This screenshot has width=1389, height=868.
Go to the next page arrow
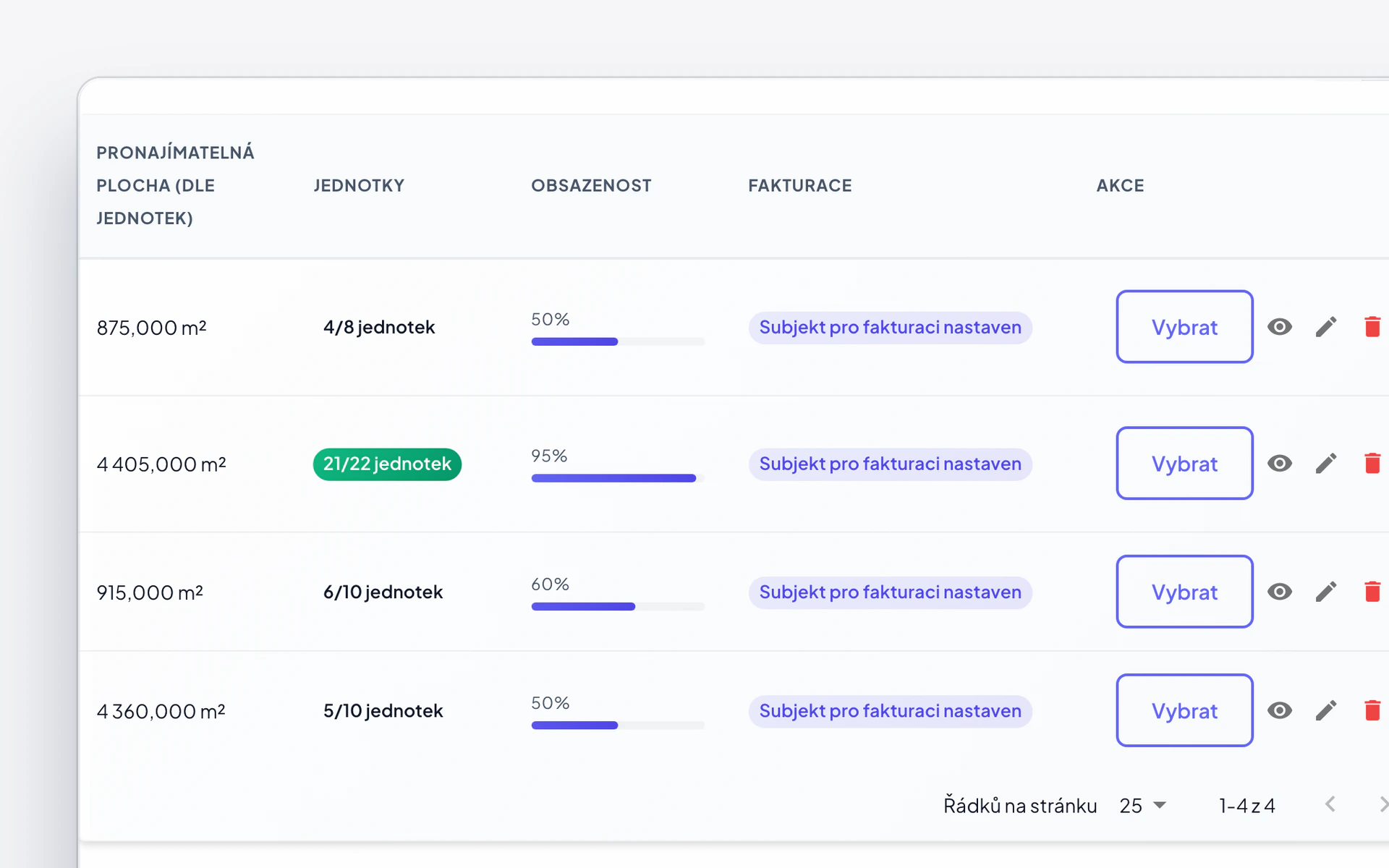tap(1382, 804)
